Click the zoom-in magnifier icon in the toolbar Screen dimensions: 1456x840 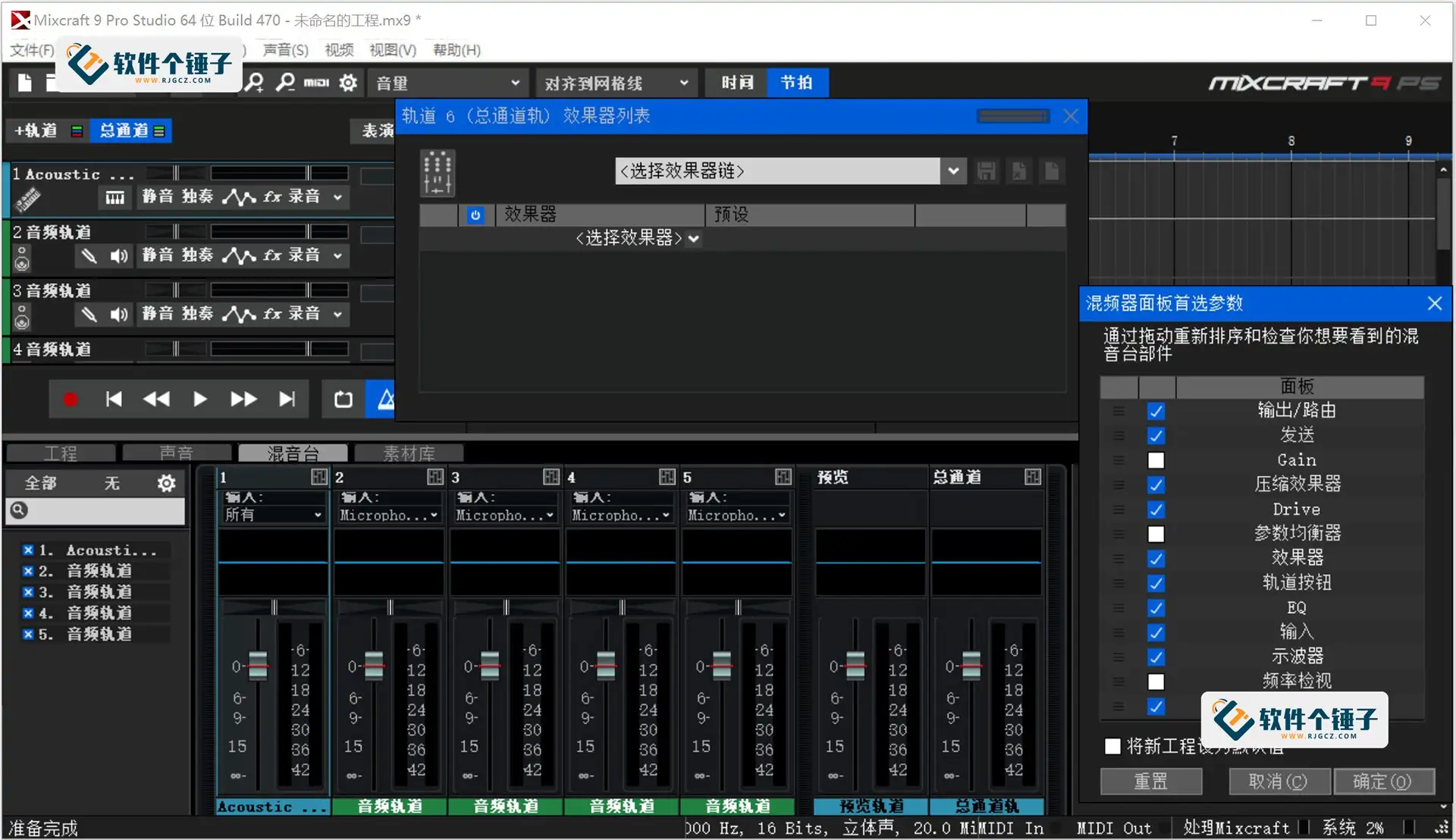(x=253, y=82)
